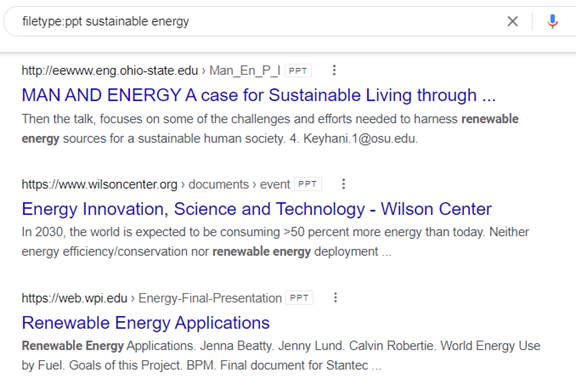The height and width of the screenshot is (384, 576).
Task: Click PPT badge on Wilson Center result
Action: tap(308, 184)
